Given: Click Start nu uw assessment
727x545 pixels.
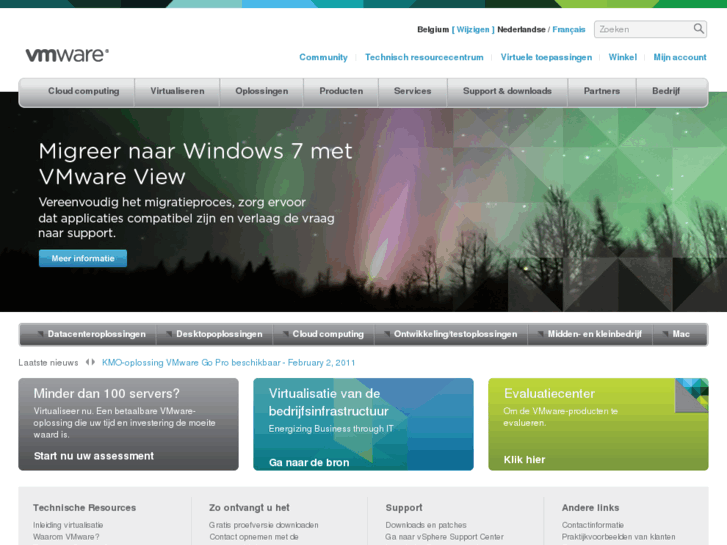Looking at the screenshot, I should [94, 456].
